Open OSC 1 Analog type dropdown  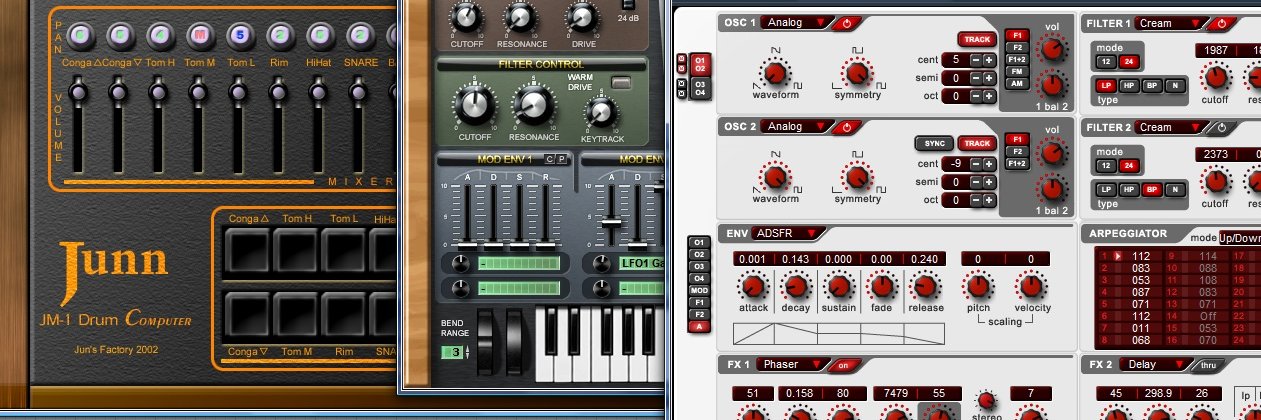click(796, 22)
